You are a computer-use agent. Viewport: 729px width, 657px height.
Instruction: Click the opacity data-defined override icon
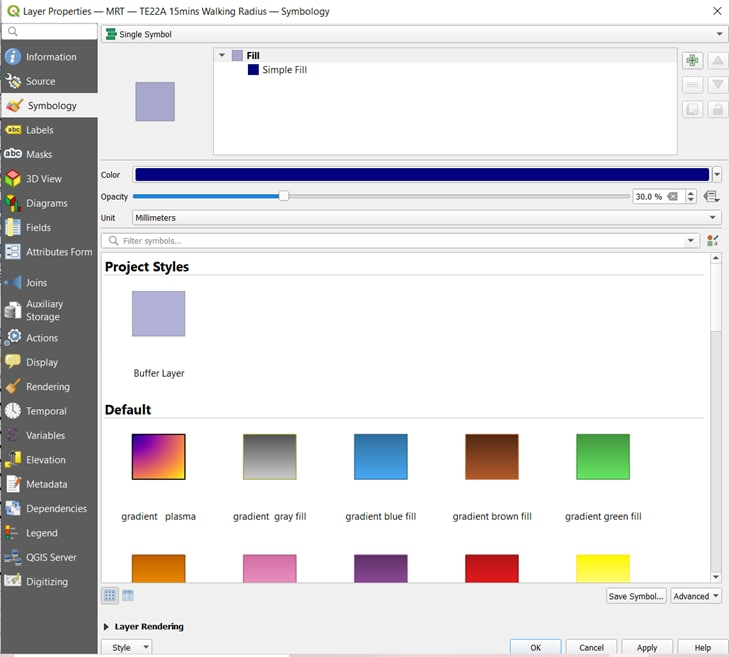point(711,197)
